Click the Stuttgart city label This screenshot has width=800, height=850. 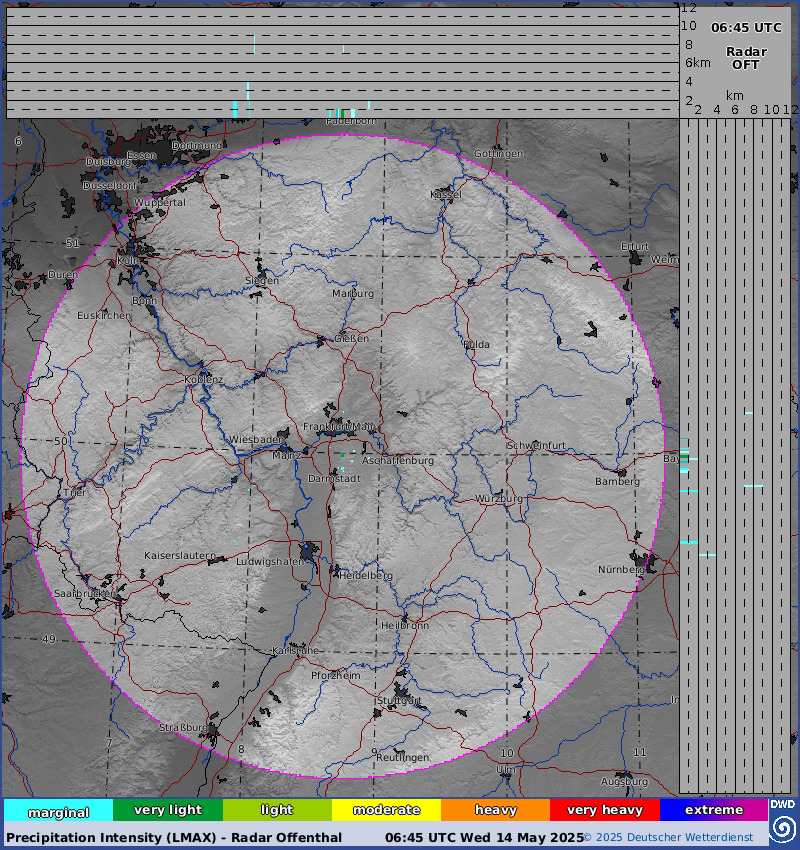click(399, 700)
